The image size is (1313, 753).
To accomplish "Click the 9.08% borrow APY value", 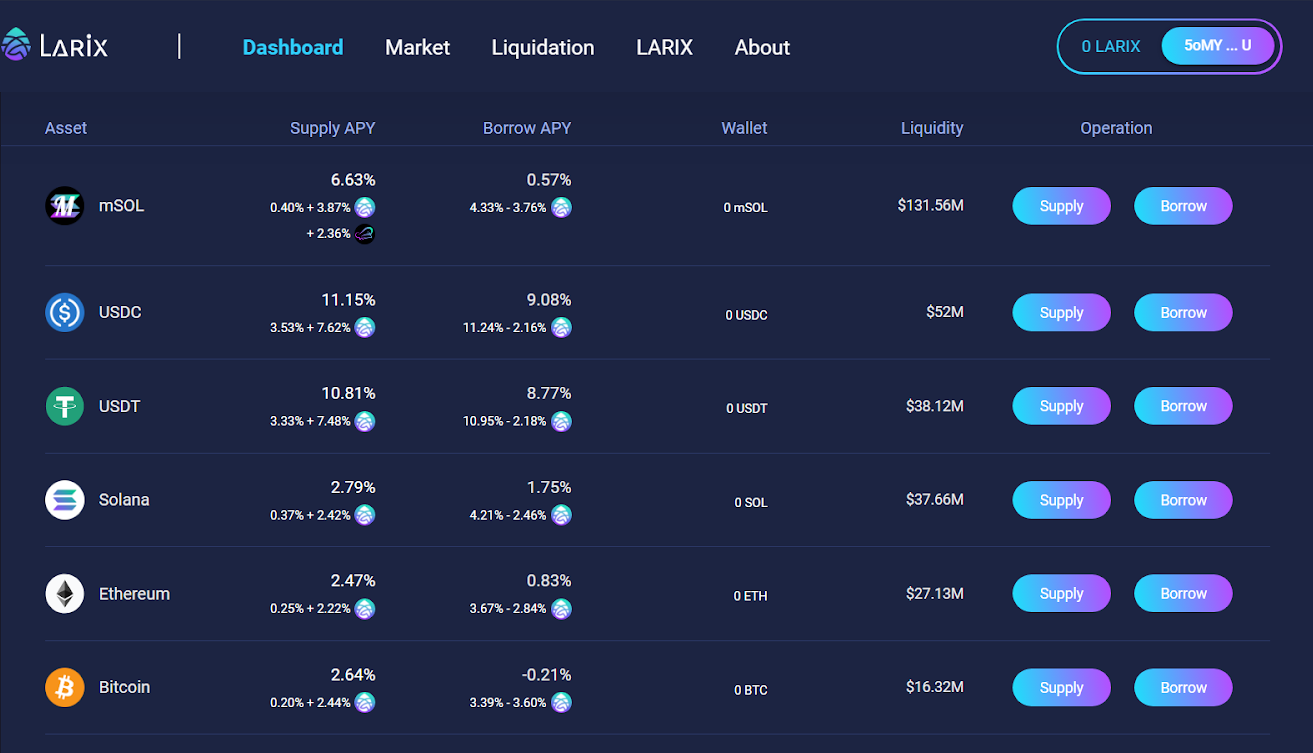I will [549, 300].
